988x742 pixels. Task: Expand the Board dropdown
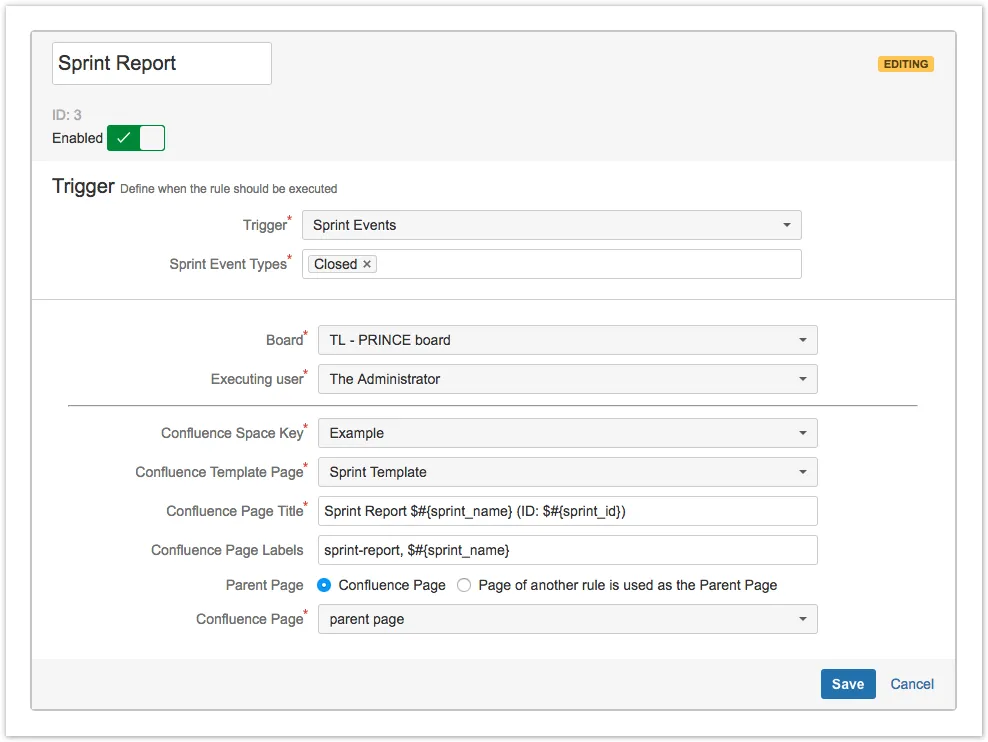tap(567, 340)
